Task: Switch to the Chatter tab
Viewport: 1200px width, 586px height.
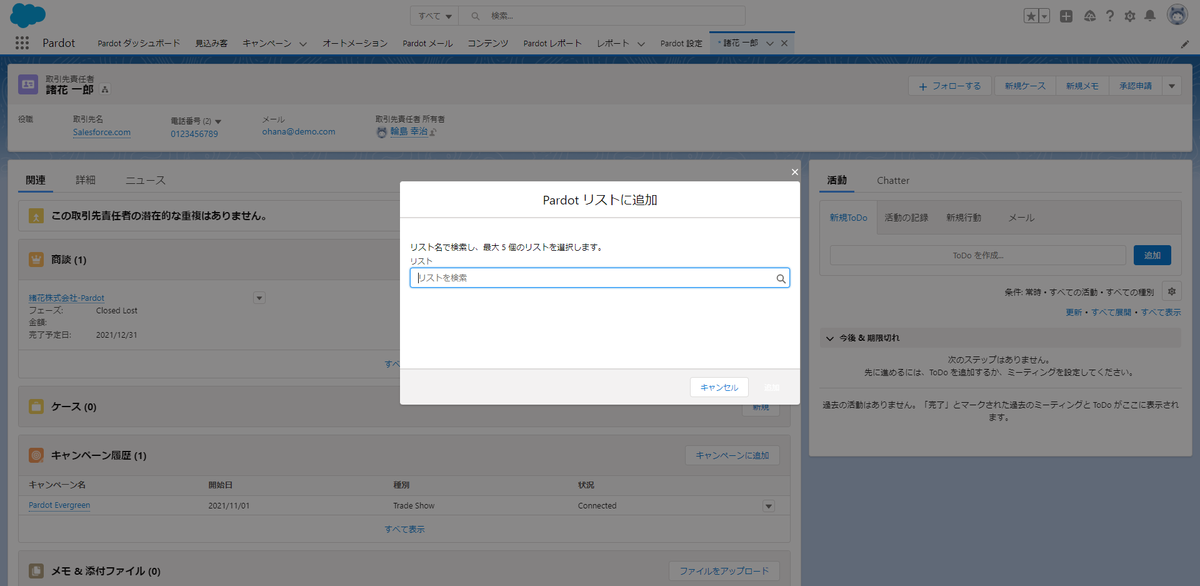Action: 893,180
